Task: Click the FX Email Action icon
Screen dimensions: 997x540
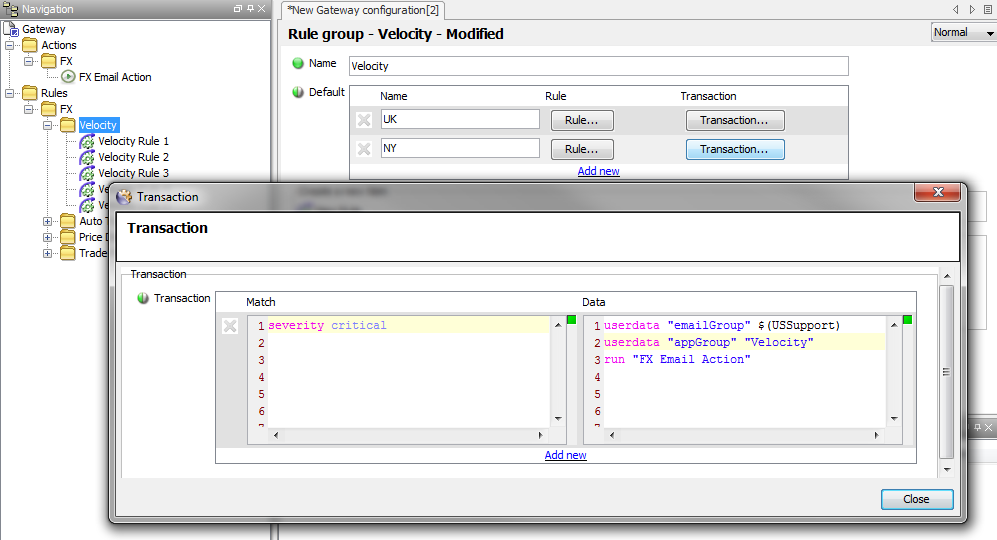Action: click(68, 77)
